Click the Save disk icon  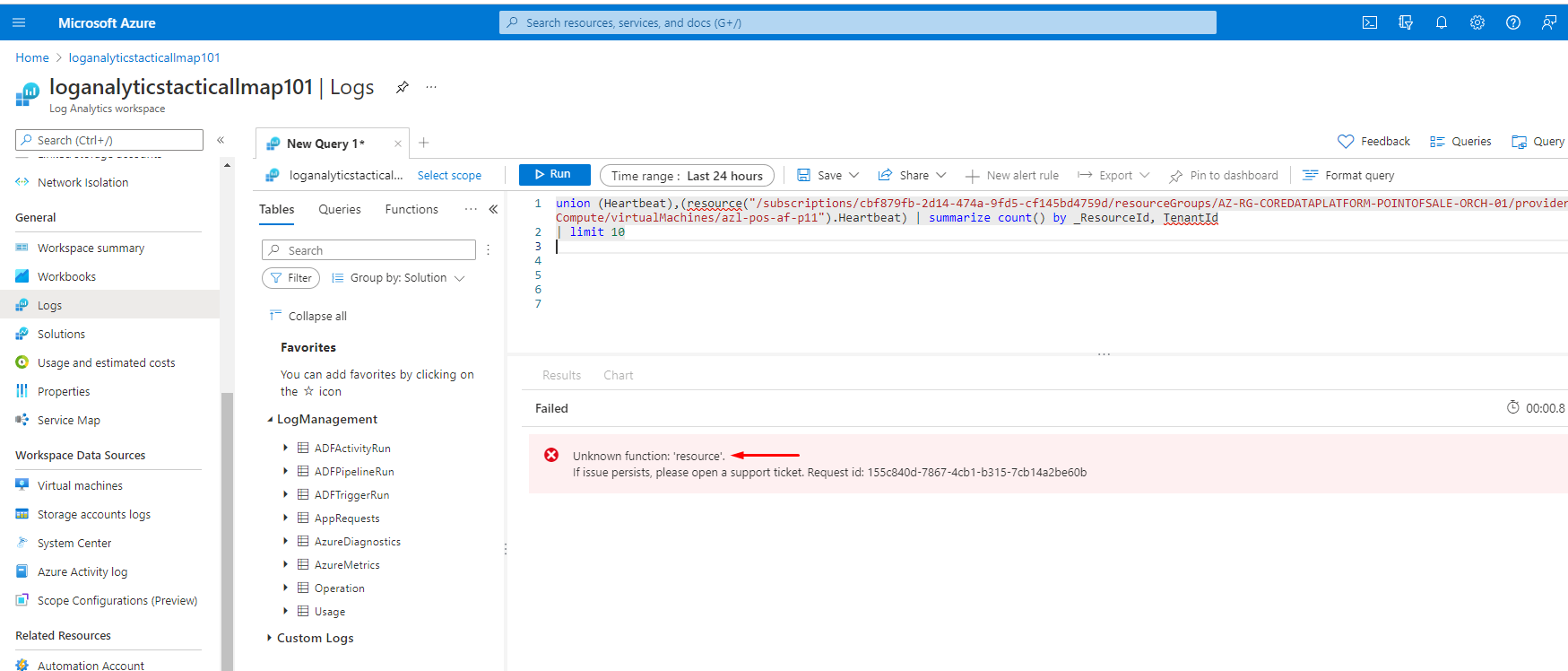point(804,175)
